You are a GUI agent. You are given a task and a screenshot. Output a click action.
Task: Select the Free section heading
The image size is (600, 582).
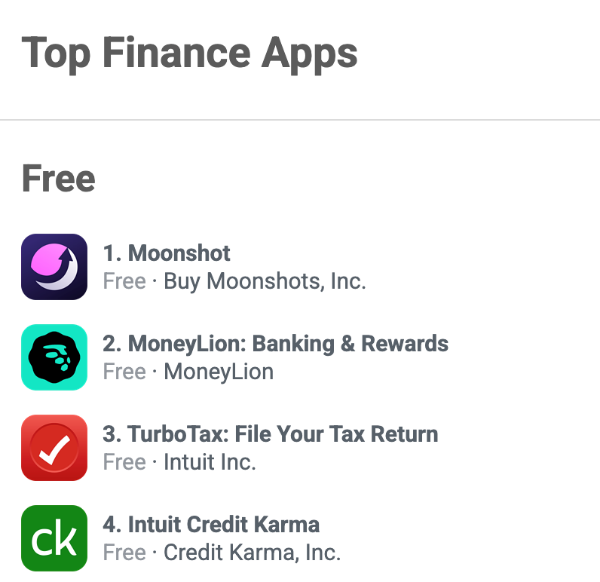point(58,178)
